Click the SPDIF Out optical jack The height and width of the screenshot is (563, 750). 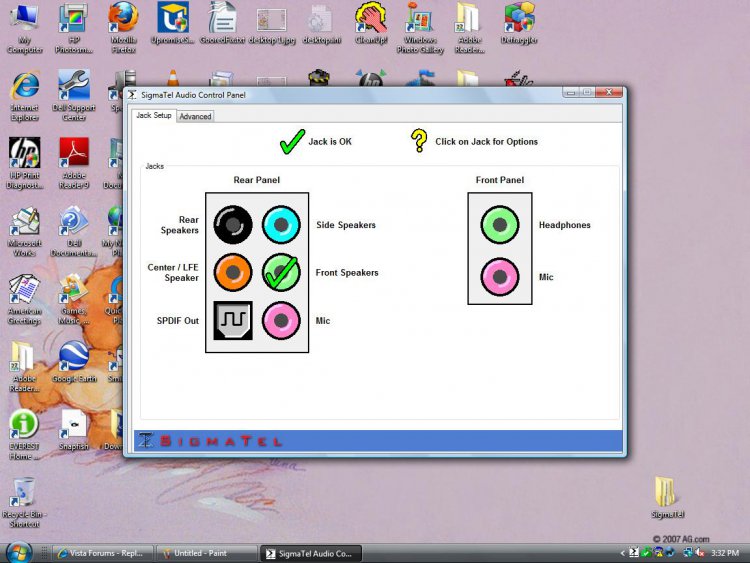[x=232, y=320]
